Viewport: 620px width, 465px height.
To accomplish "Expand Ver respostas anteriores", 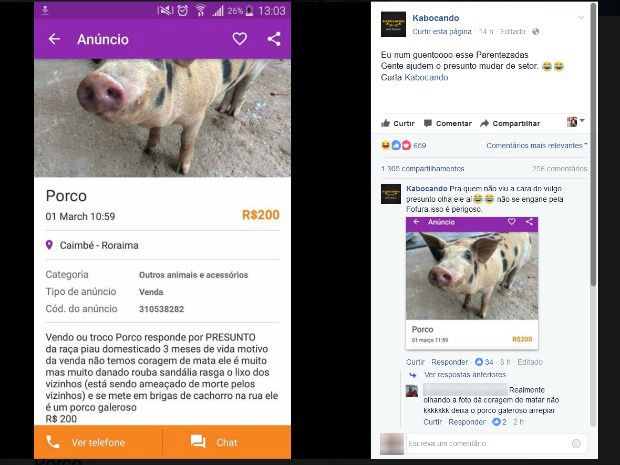I will point(465,374).
